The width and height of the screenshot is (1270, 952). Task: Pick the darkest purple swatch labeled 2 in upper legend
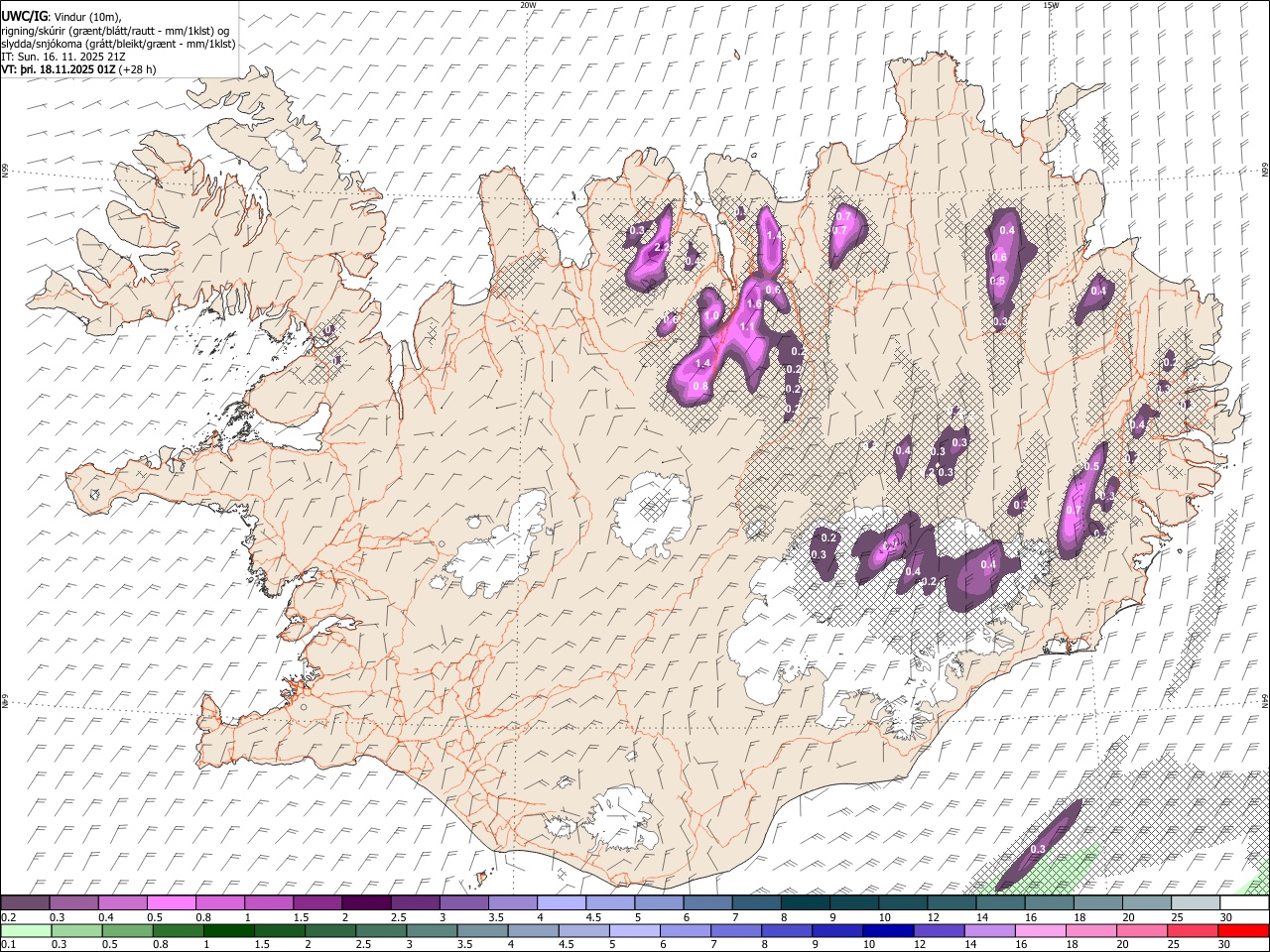pyautogui.click(x=366, y=903)
